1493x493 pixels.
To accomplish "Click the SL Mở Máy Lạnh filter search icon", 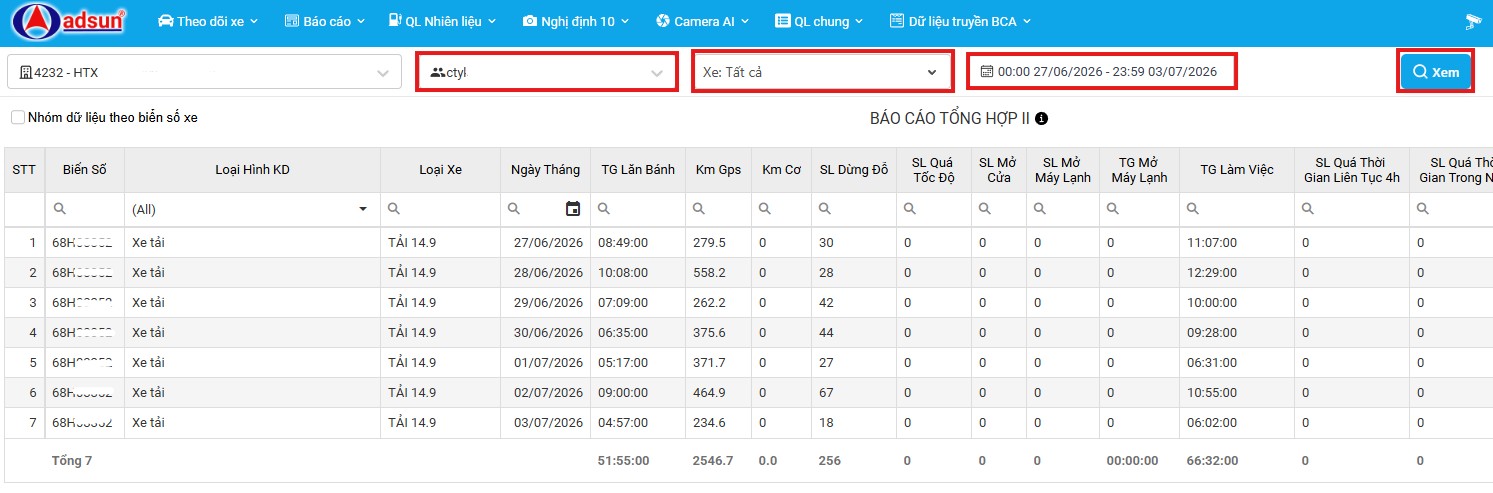I will point(1040,209).
